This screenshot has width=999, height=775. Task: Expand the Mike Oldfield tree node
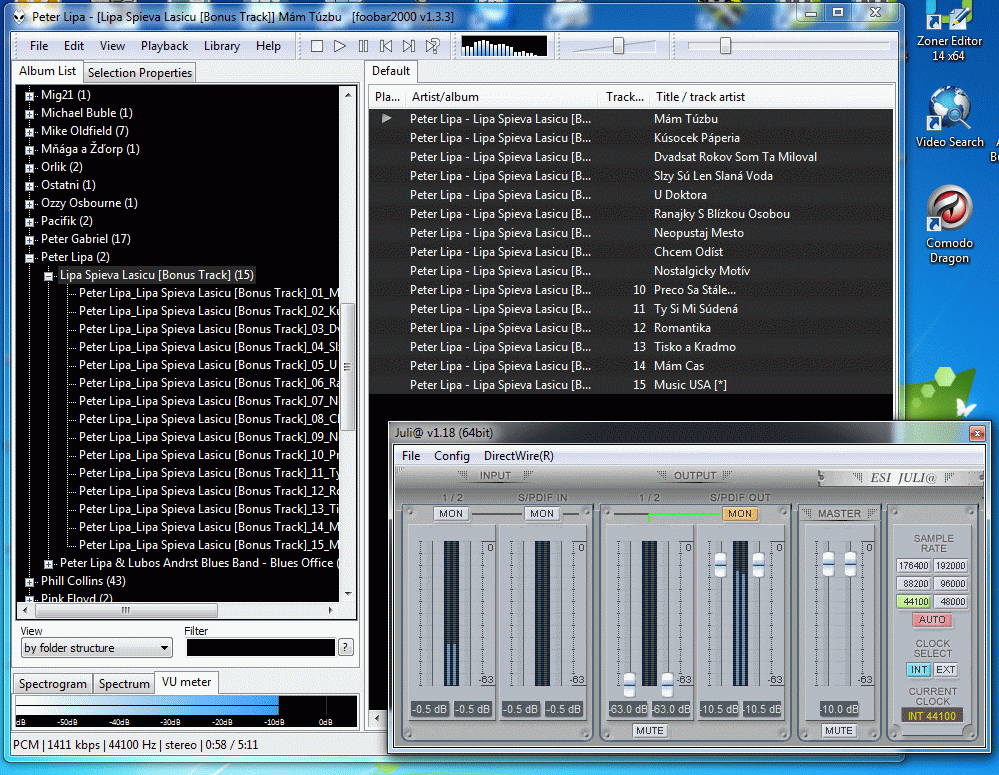[x=29, y=132]
